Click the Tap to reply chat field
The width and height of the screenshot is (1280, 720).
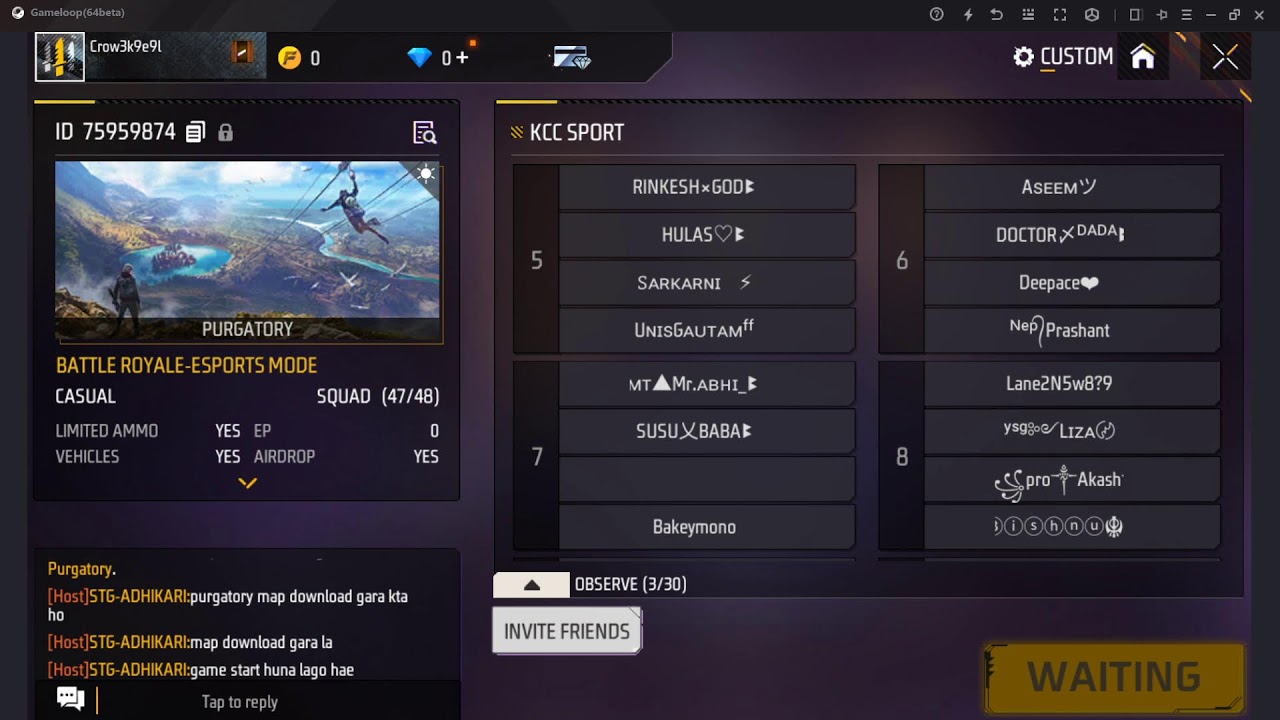click(x=240, y=701)
